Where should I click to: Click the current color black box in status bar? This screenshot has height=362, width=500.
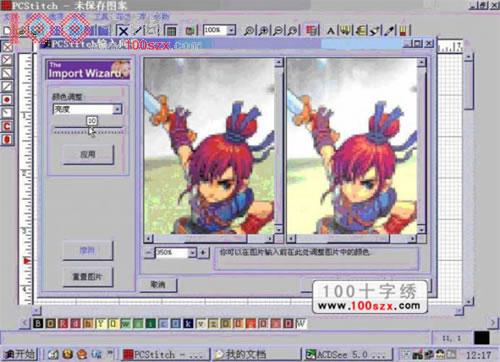point(482,338)
